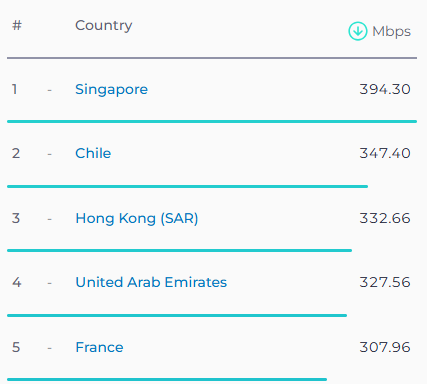Click the teal bar under United Arab Emirates
The height and width of the screenshot is (384, 427).
pos(177,315)
